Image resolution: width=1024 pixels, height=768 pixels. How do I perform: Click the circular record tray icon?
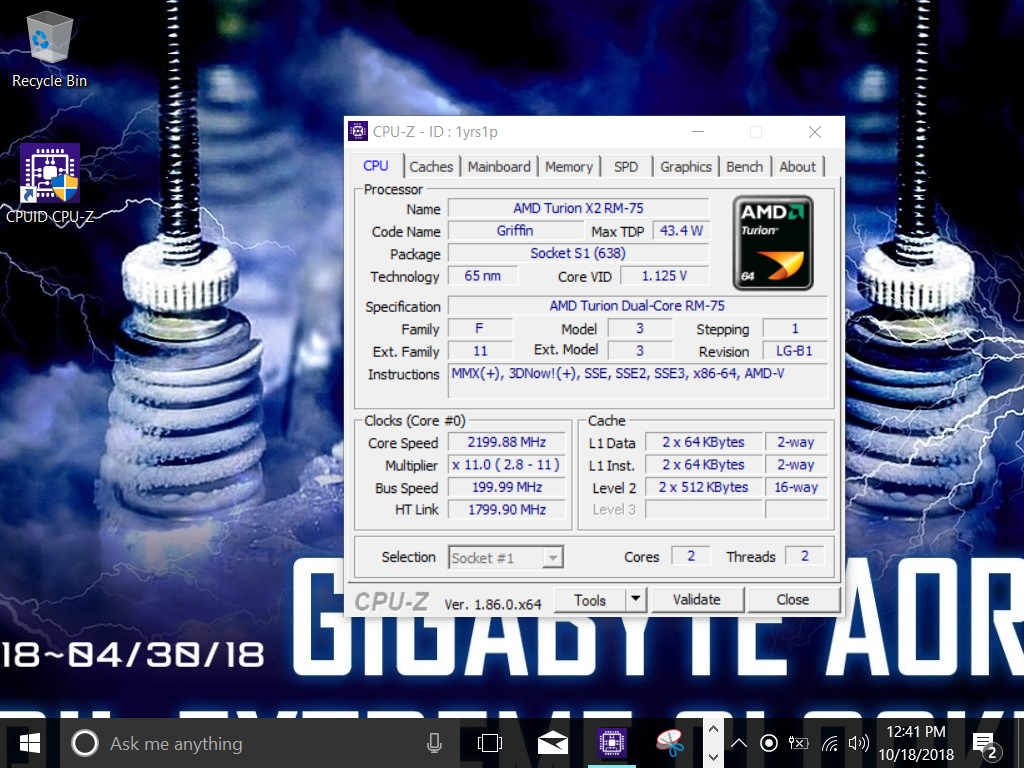coord(769,743)
